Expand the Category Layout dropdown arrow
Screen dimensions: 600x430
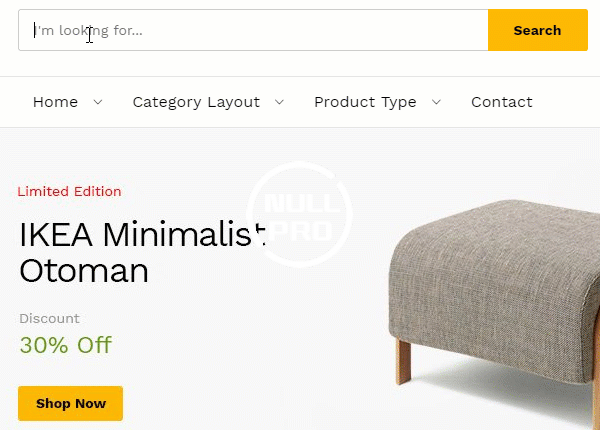(x=280, y=102)
